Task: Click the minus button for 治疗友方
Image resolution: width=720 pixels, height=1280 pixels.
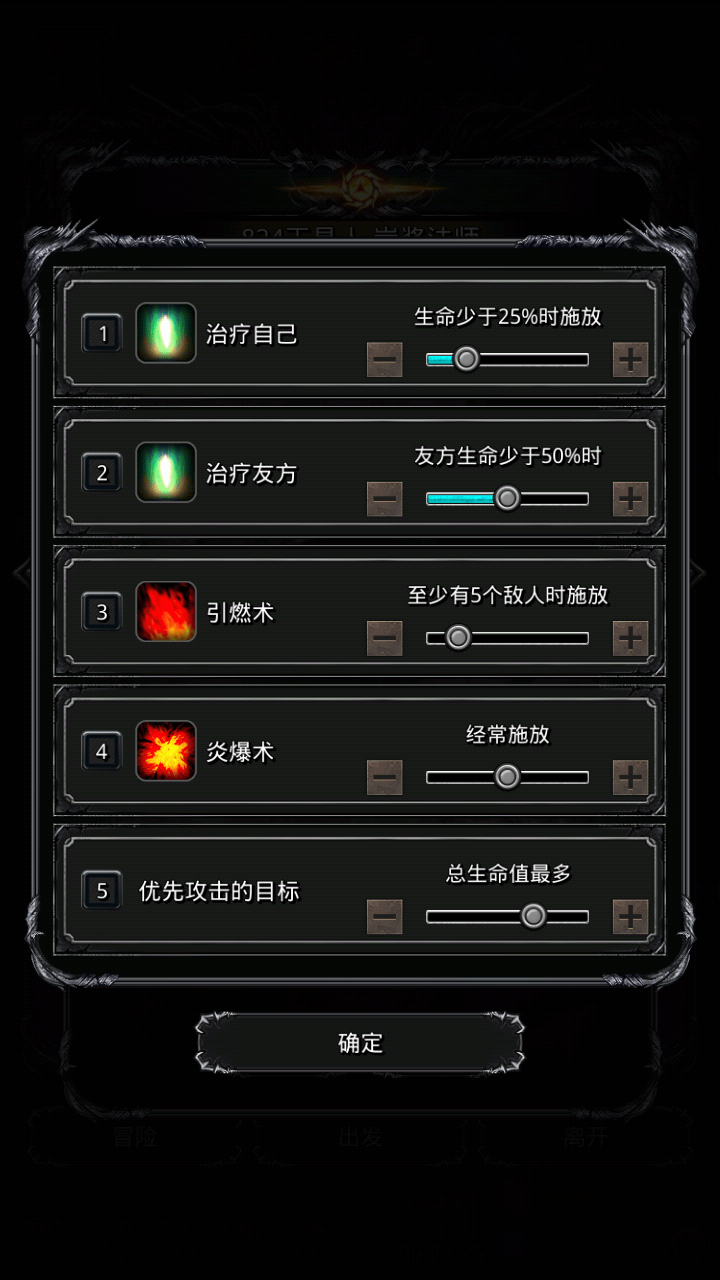Action: coord(385,498)
